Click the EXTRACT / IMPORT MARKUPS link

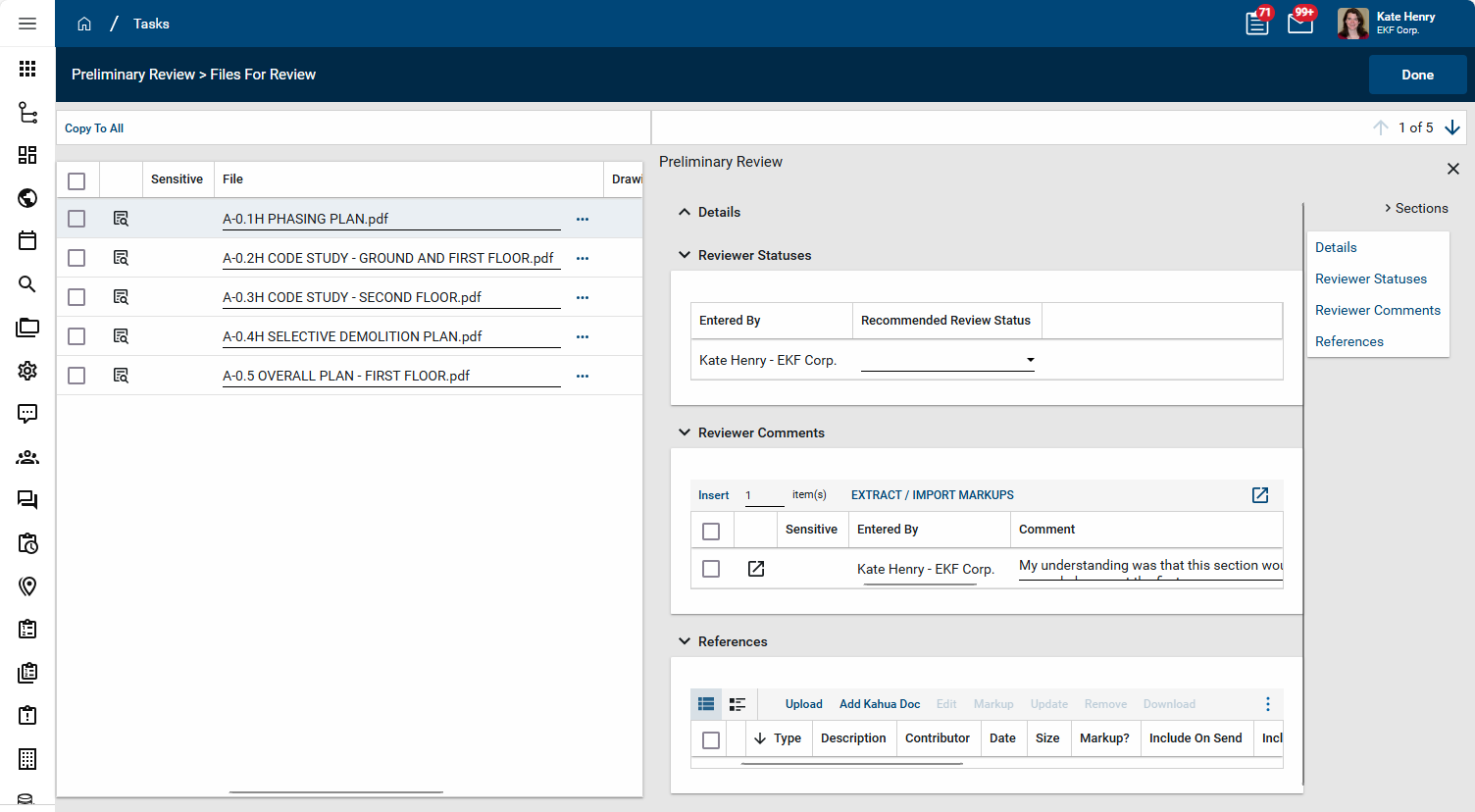[x=932, y=495]
